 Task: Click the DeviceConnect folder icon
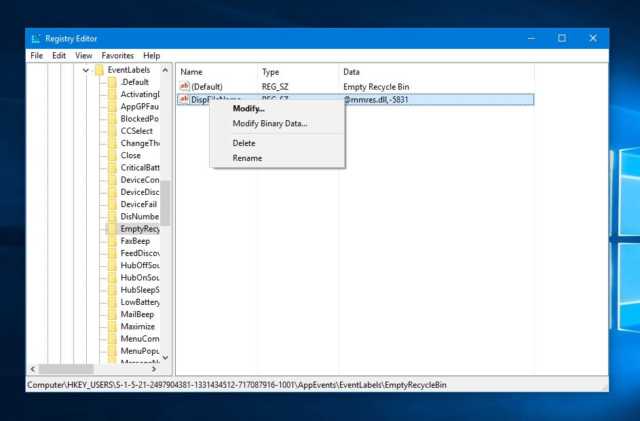[113, 180]
